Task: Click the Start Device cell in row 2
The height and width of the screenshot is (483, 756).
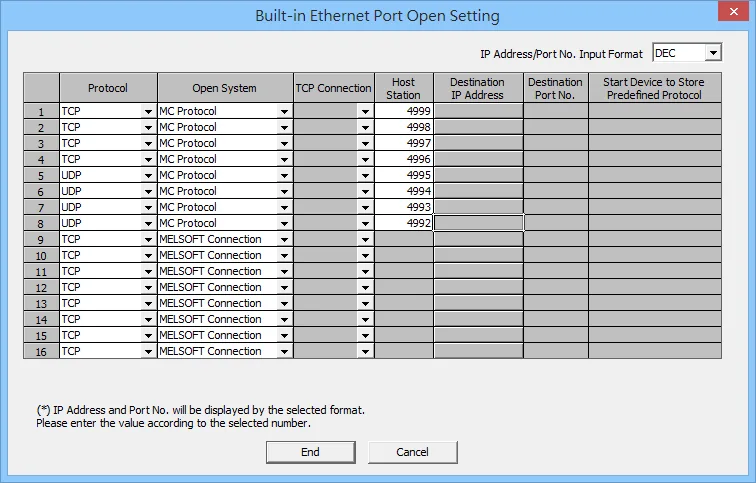Action: point(655,127)
